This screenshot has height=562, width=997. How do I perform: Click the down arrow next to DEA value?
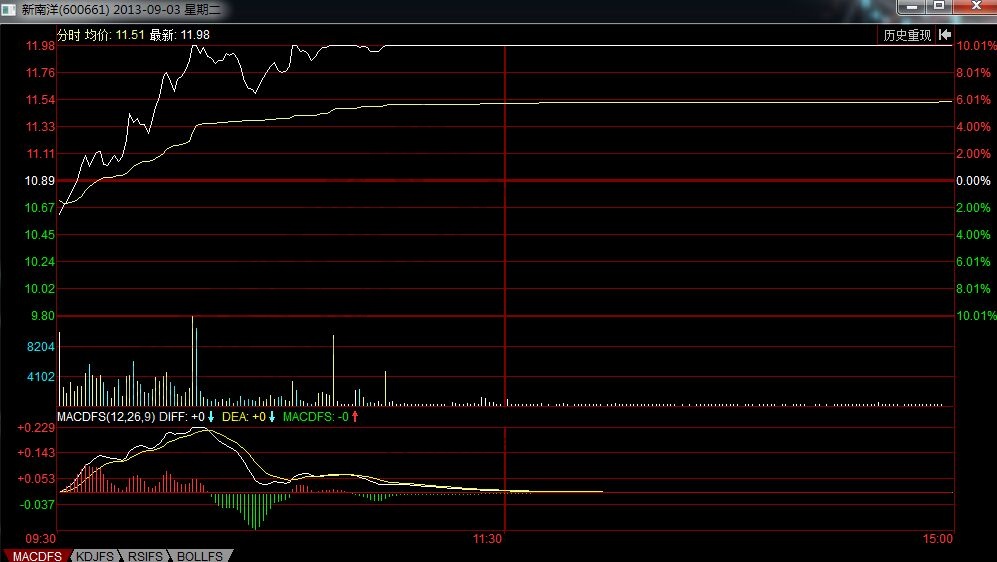[271, 416]
